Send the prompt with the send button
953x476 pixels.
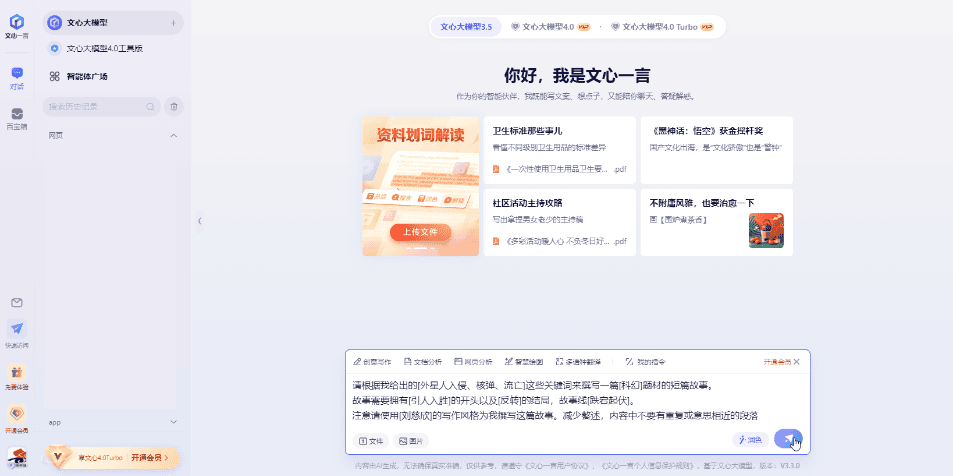pos(788,439)
